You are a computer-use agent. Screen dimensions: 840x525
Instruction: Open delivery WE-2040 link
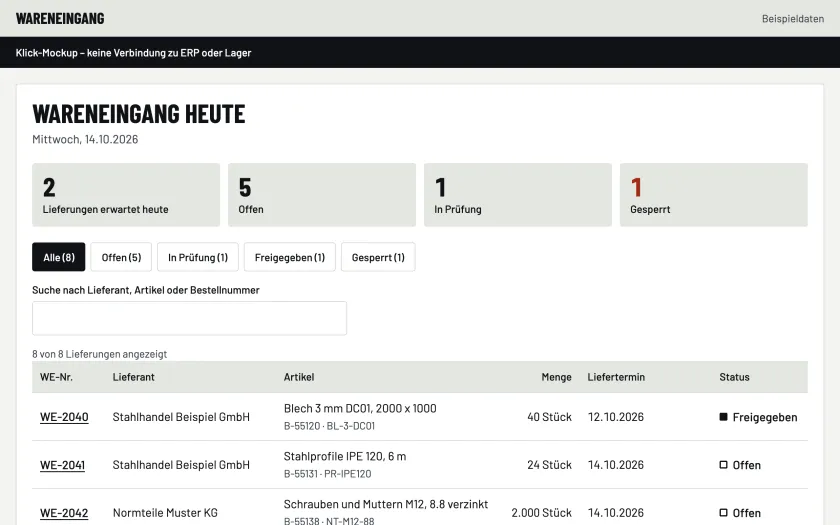64,417
